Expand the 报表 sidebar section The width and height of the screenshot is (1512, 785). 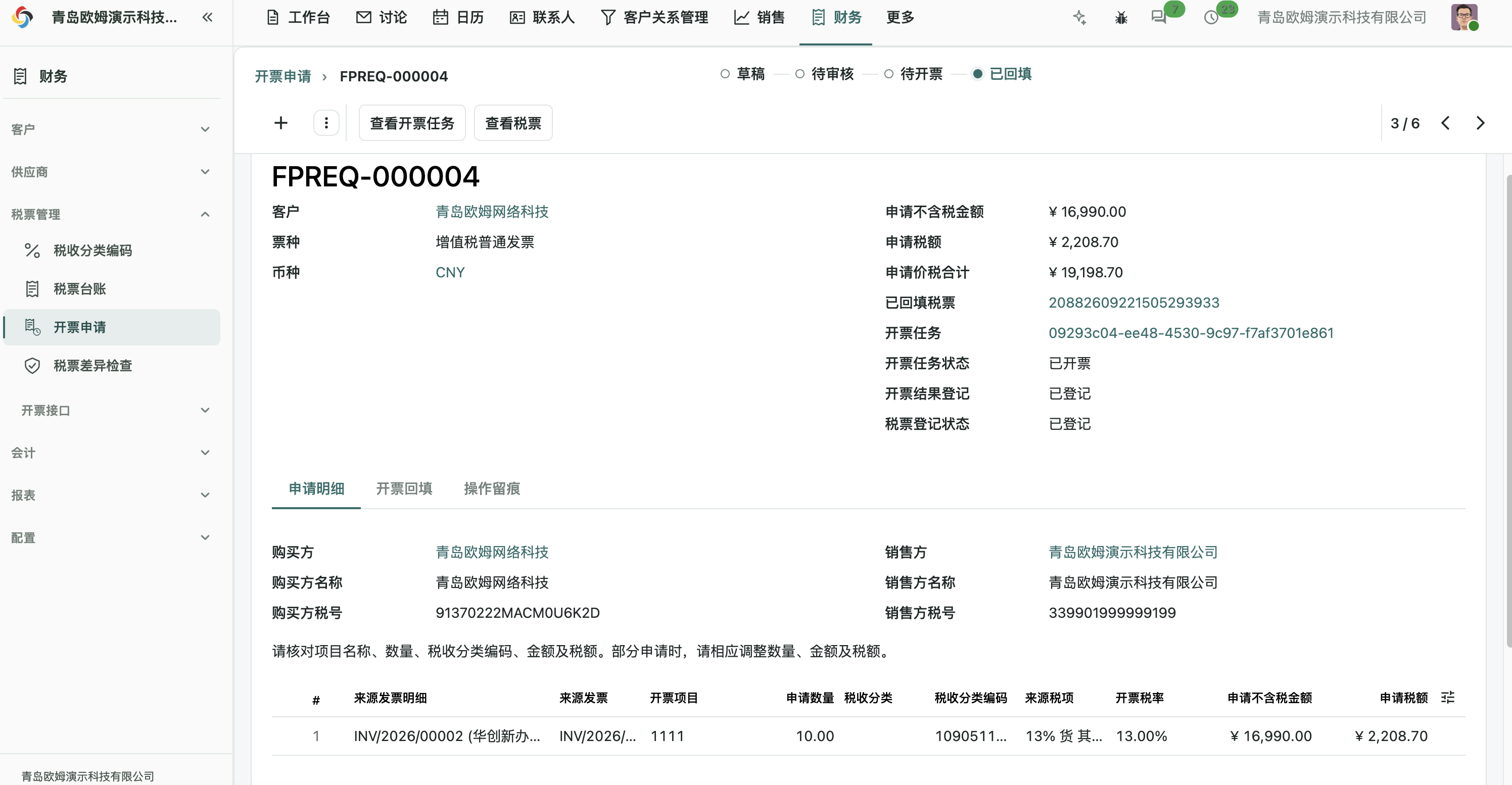click(112, 495)
